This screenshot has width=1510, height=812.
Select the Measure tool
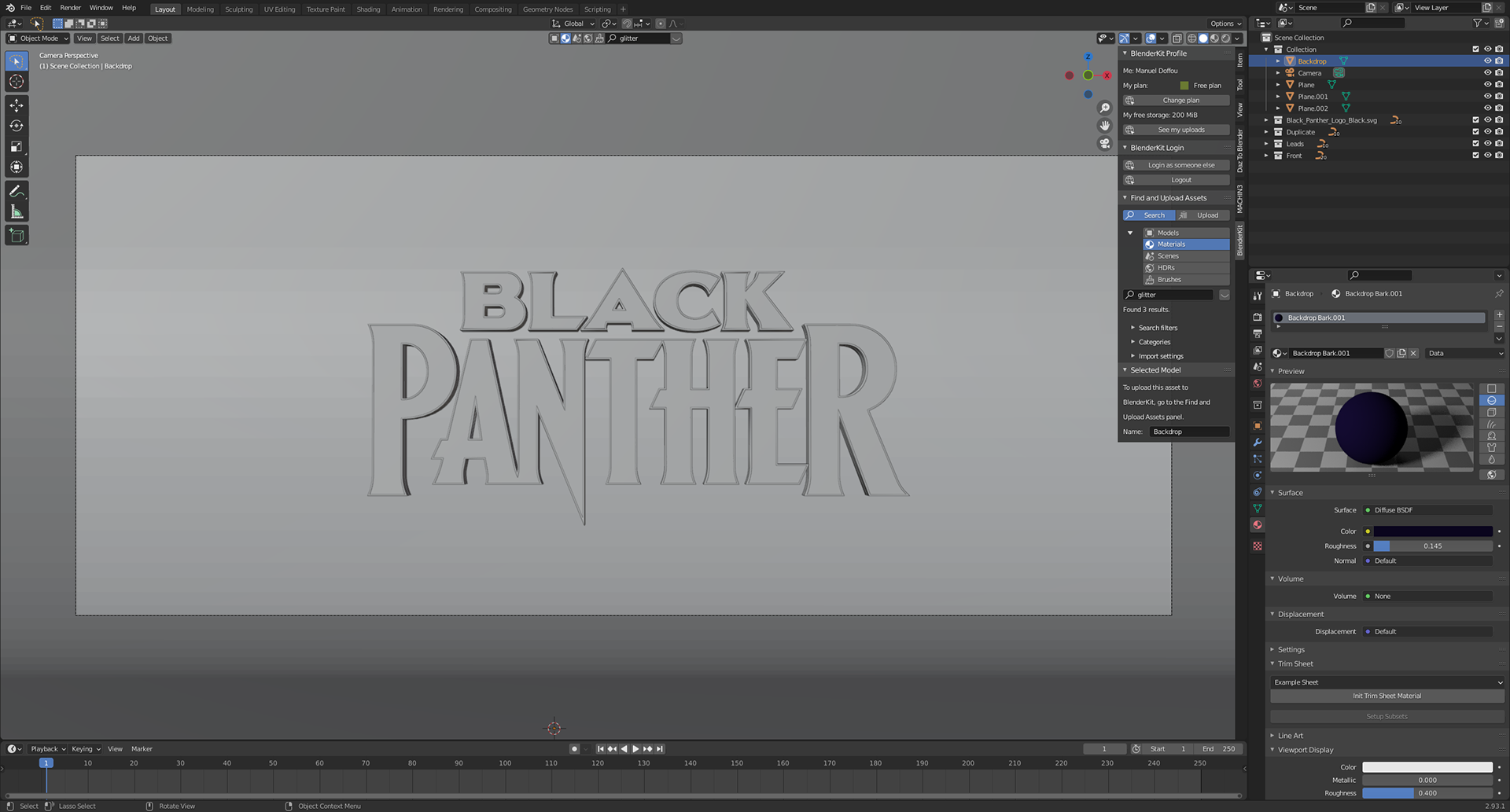coord(17,211)
